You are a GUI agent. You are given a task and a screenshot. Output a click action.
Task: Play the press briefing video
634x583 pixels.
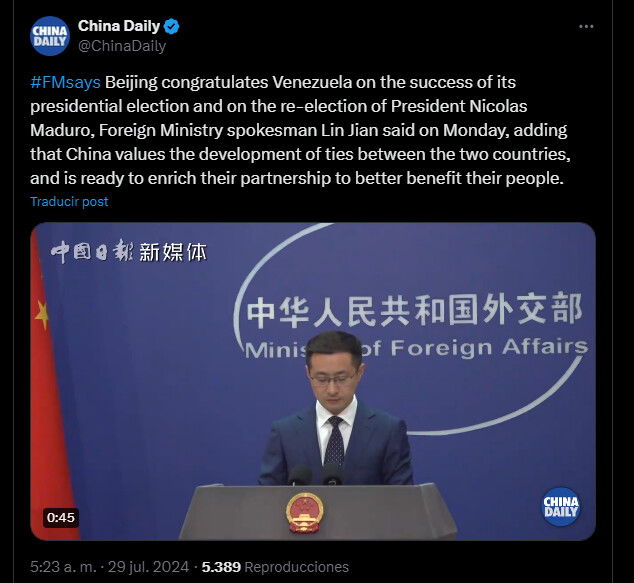coord(313,381)
